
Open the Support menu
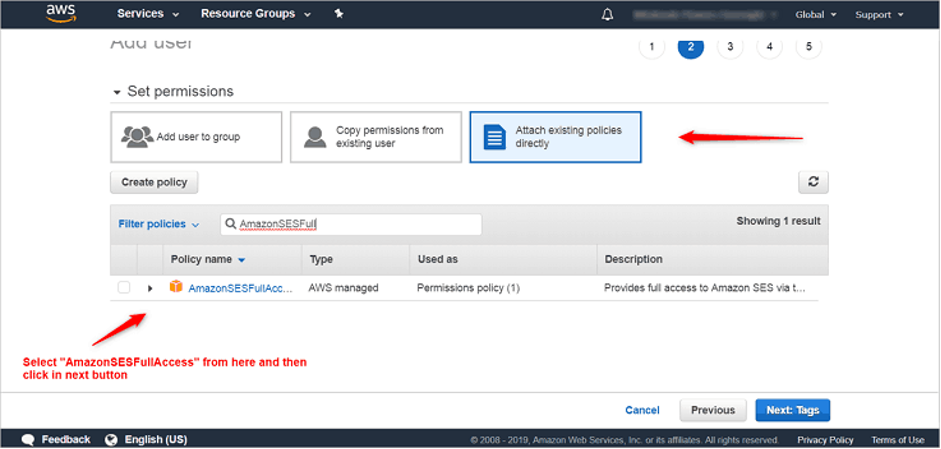(879, 14)
